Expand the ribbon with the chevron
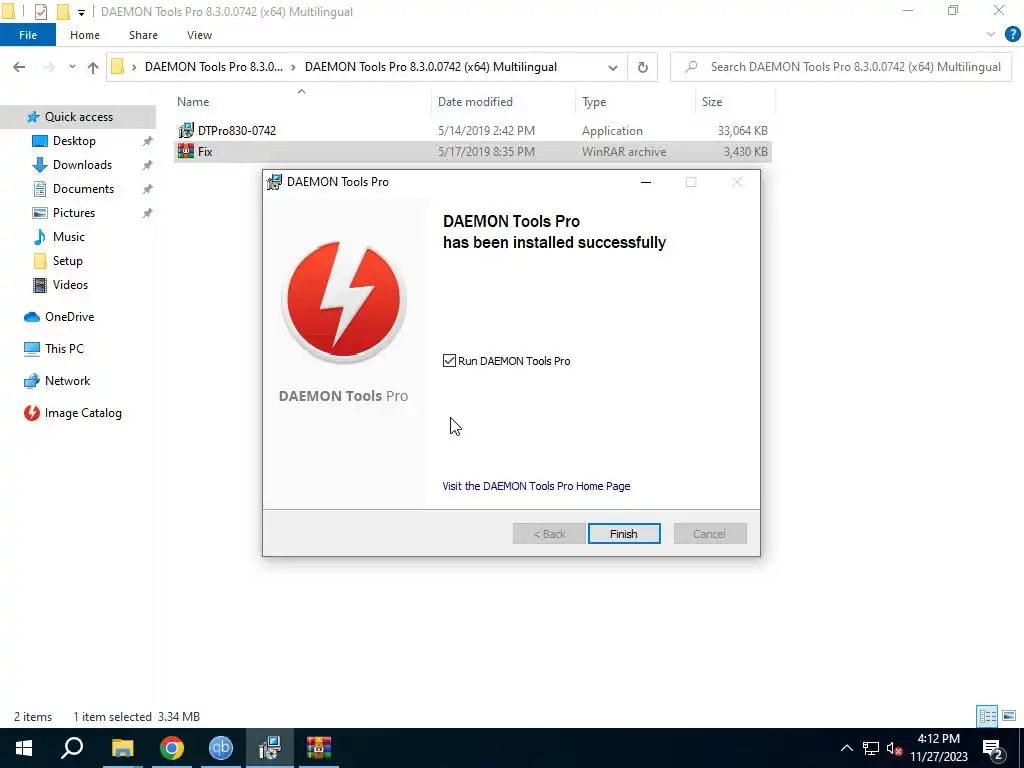This screenshot has height=768, width=1024. pyautogui.click(x=991, y=35)
